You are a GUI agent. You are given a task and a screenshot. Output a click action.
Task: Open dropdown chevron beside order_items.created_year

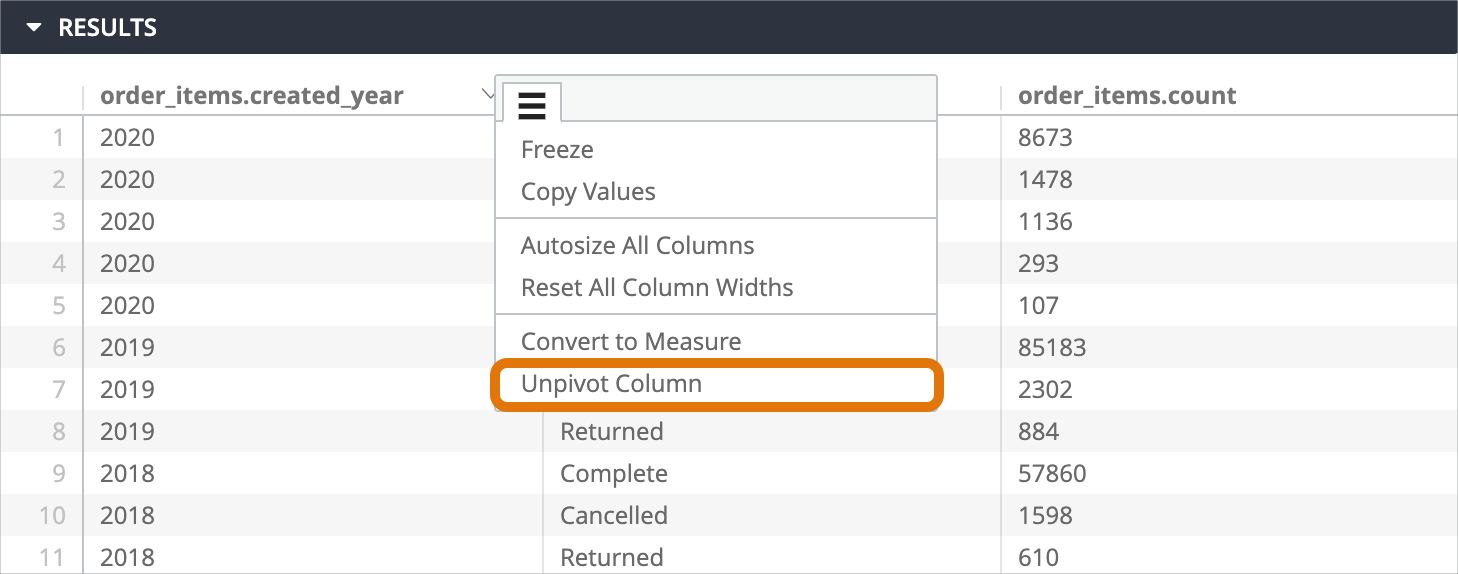coord(487,95)
